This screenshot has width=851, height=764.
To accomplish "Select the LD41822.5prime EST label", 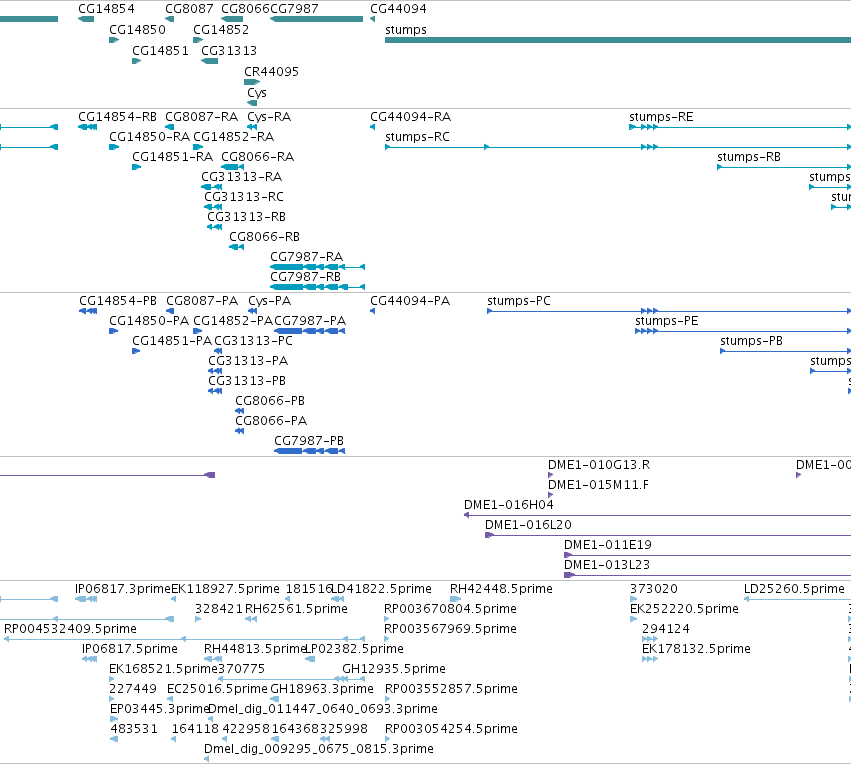I will point(382,589).
